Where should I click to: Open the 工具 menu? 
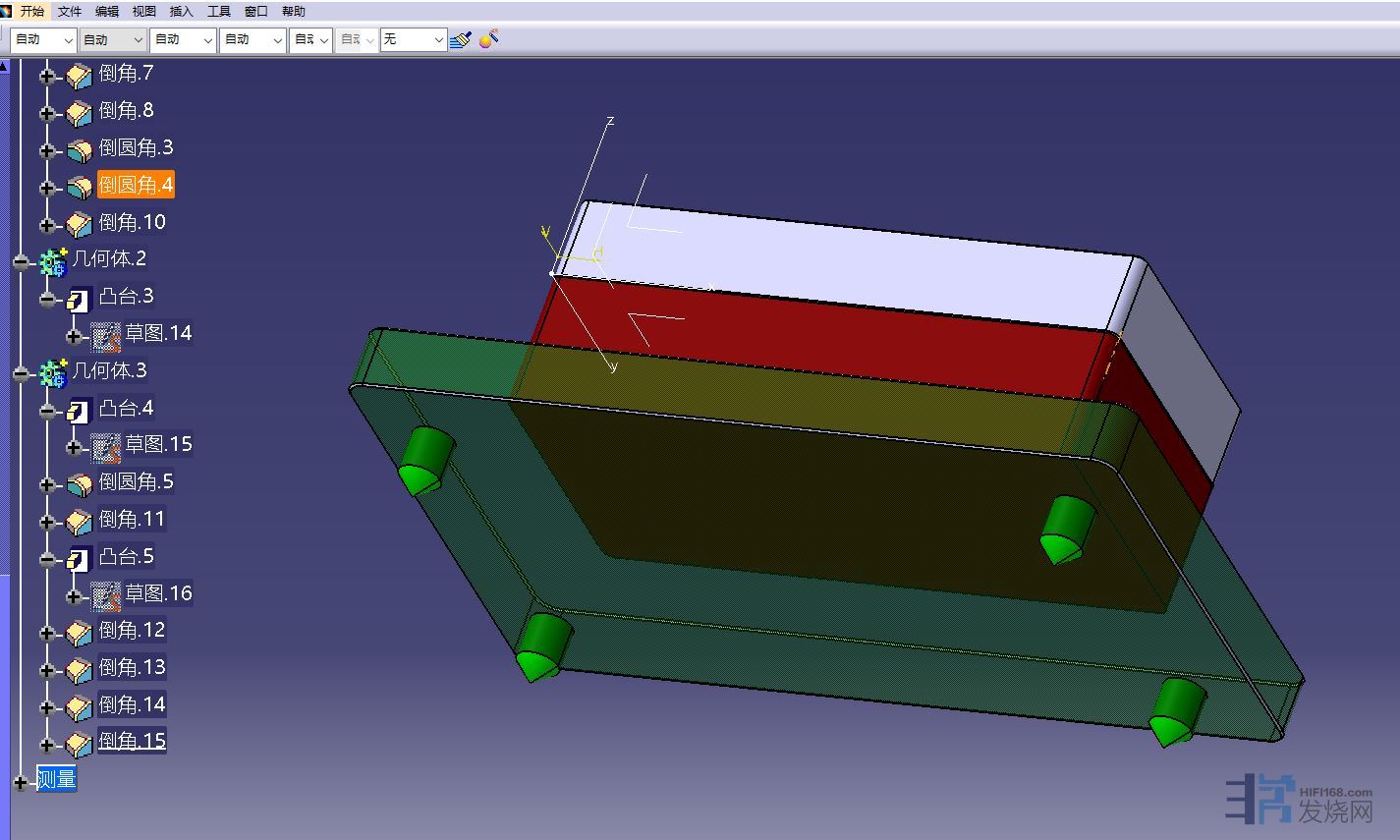click(218, 12)
